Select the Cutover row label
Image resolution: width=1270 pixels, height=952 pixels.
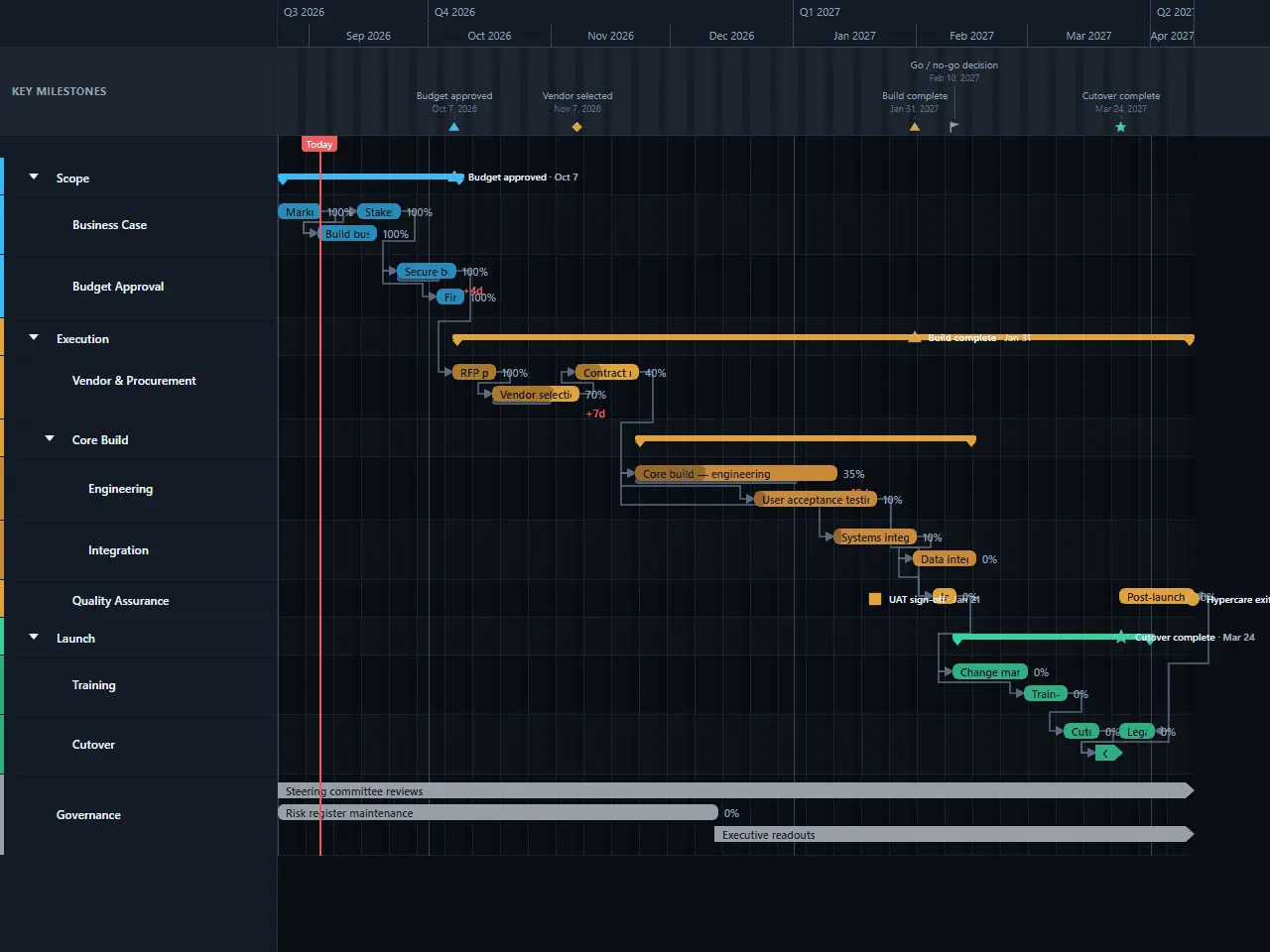click(x=93, y=745)
